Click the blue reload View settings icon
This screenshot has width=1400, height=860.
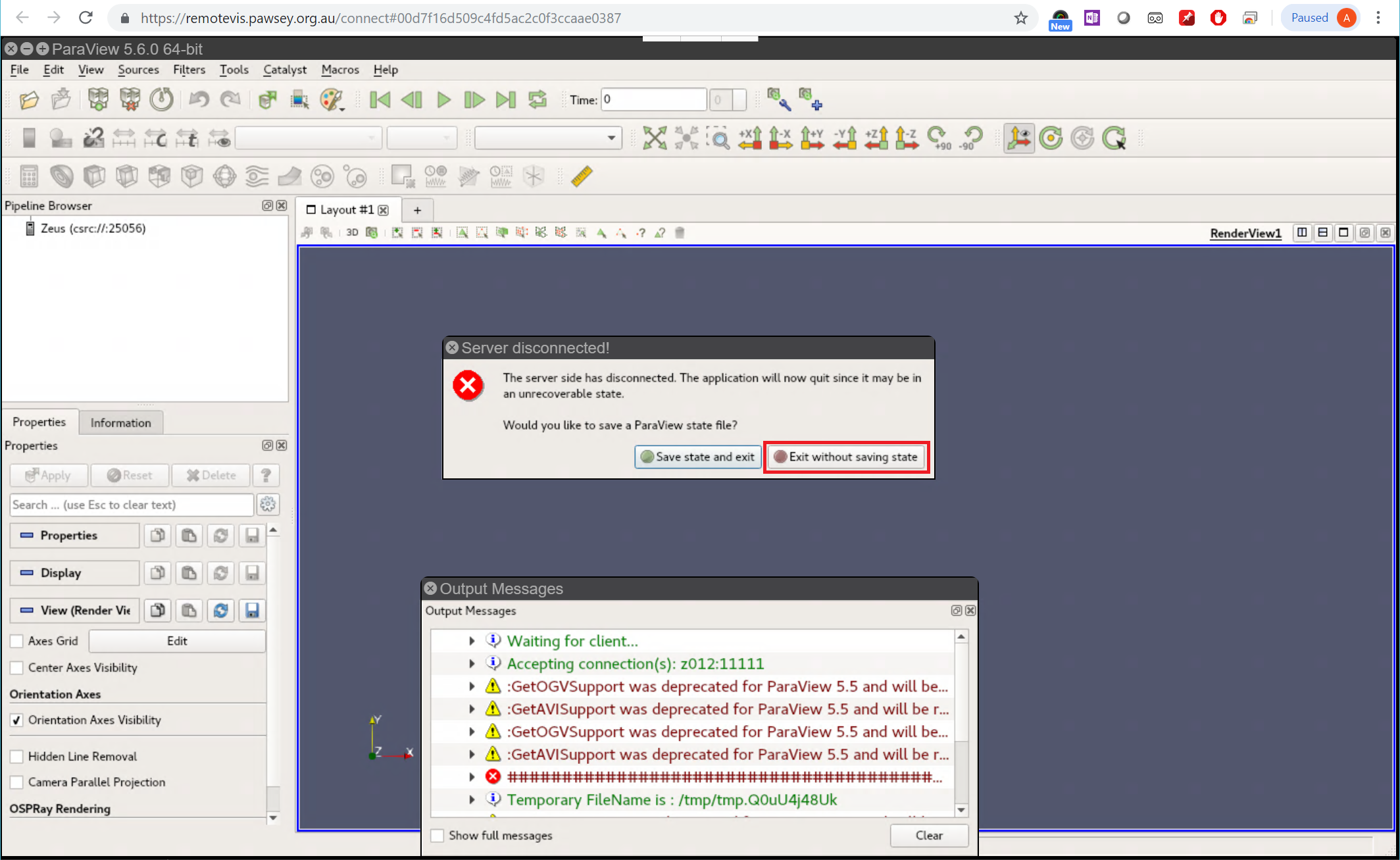220,611
